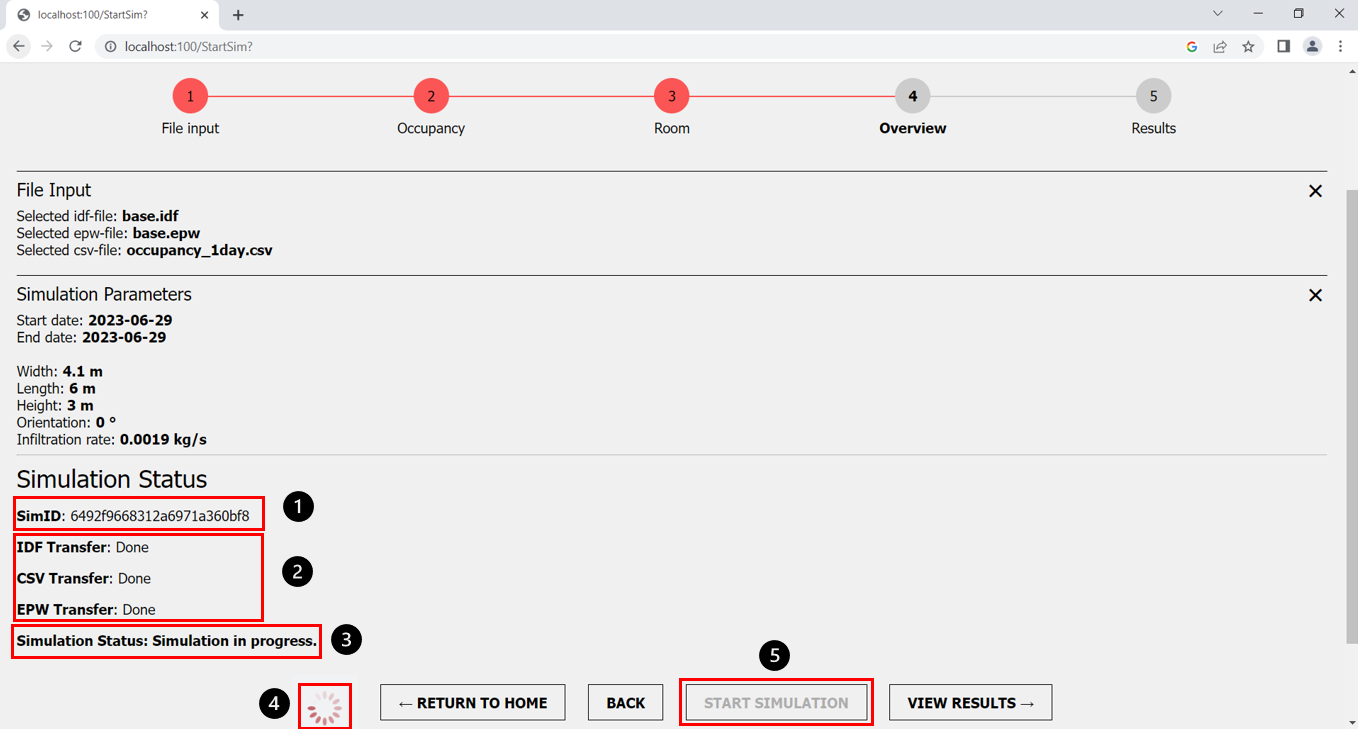Click step 3 Room circle
The image size is (1358, 729).
[x=672, y=96]
